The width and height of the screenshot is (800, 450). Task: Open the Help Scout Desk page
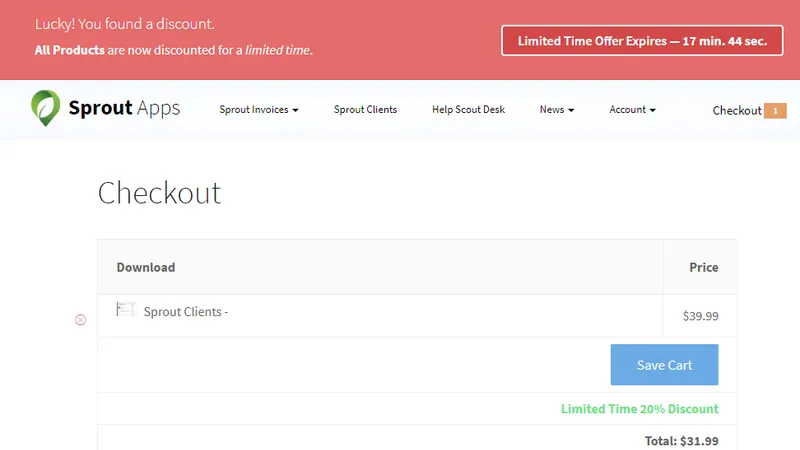coord(468,110)
